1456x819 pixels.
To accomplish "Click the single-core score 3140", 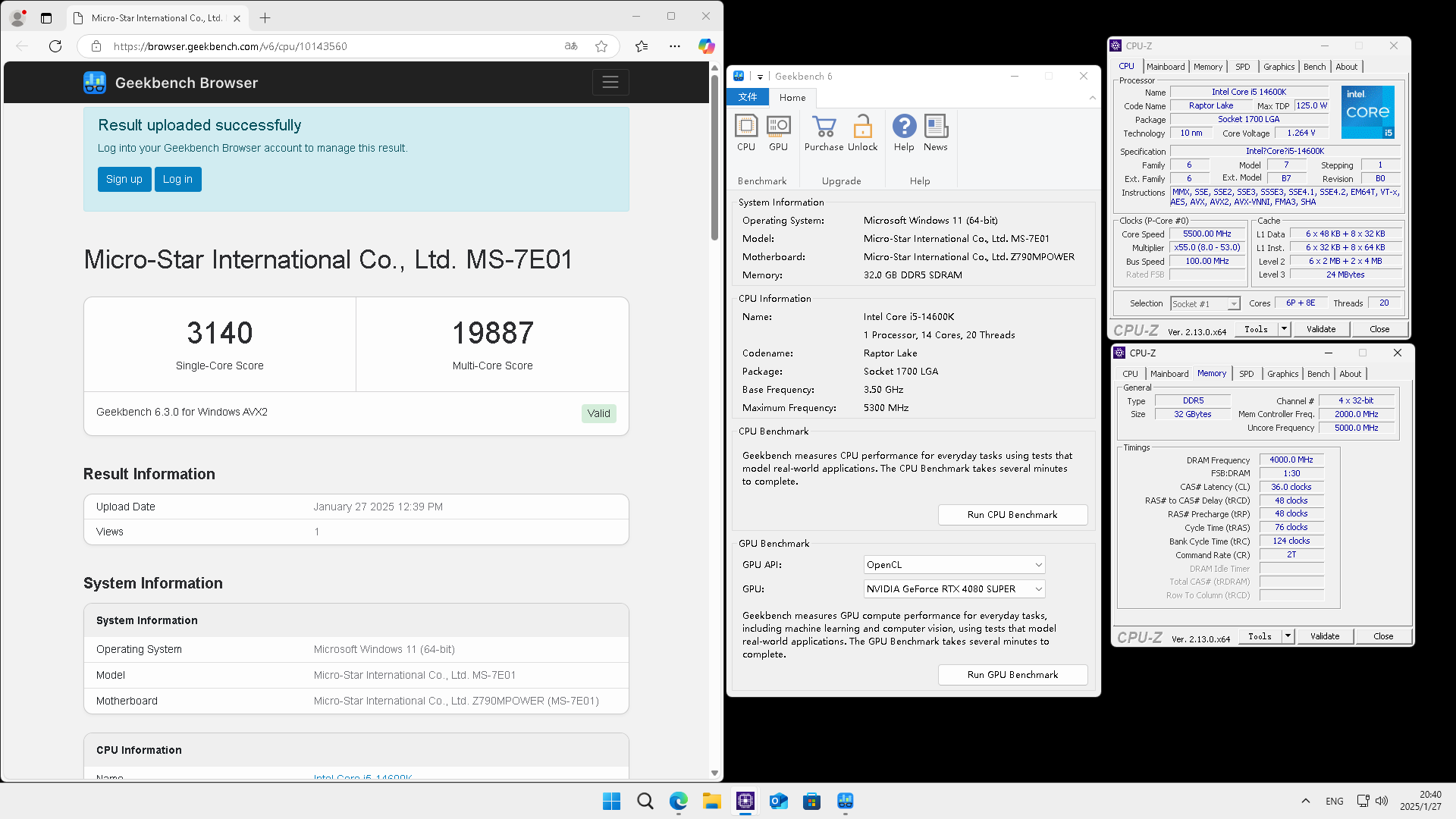I will 220,333.
